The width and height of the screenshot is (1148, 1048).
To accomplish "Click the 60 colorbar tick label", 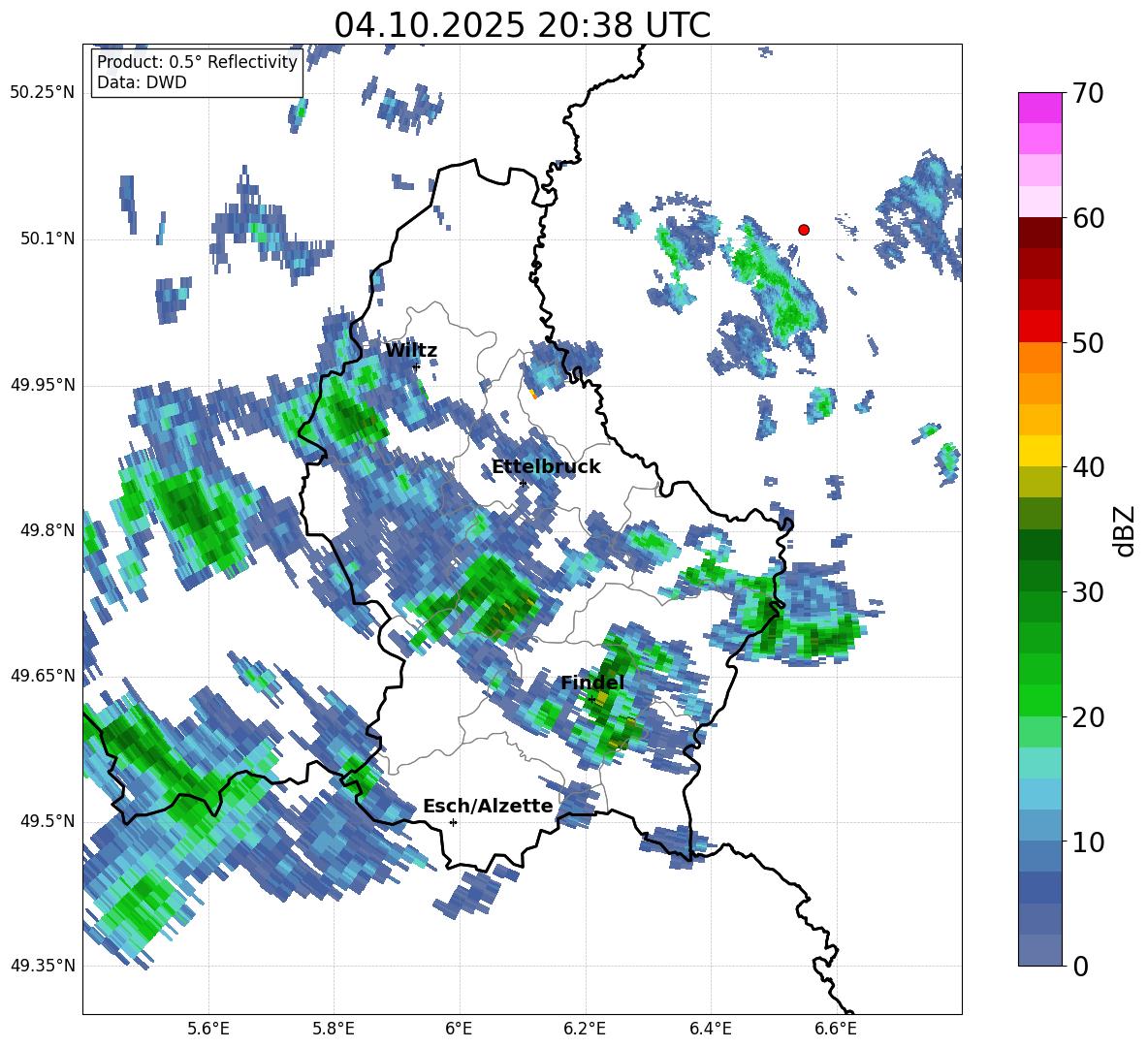I will tap(1087, 218).
